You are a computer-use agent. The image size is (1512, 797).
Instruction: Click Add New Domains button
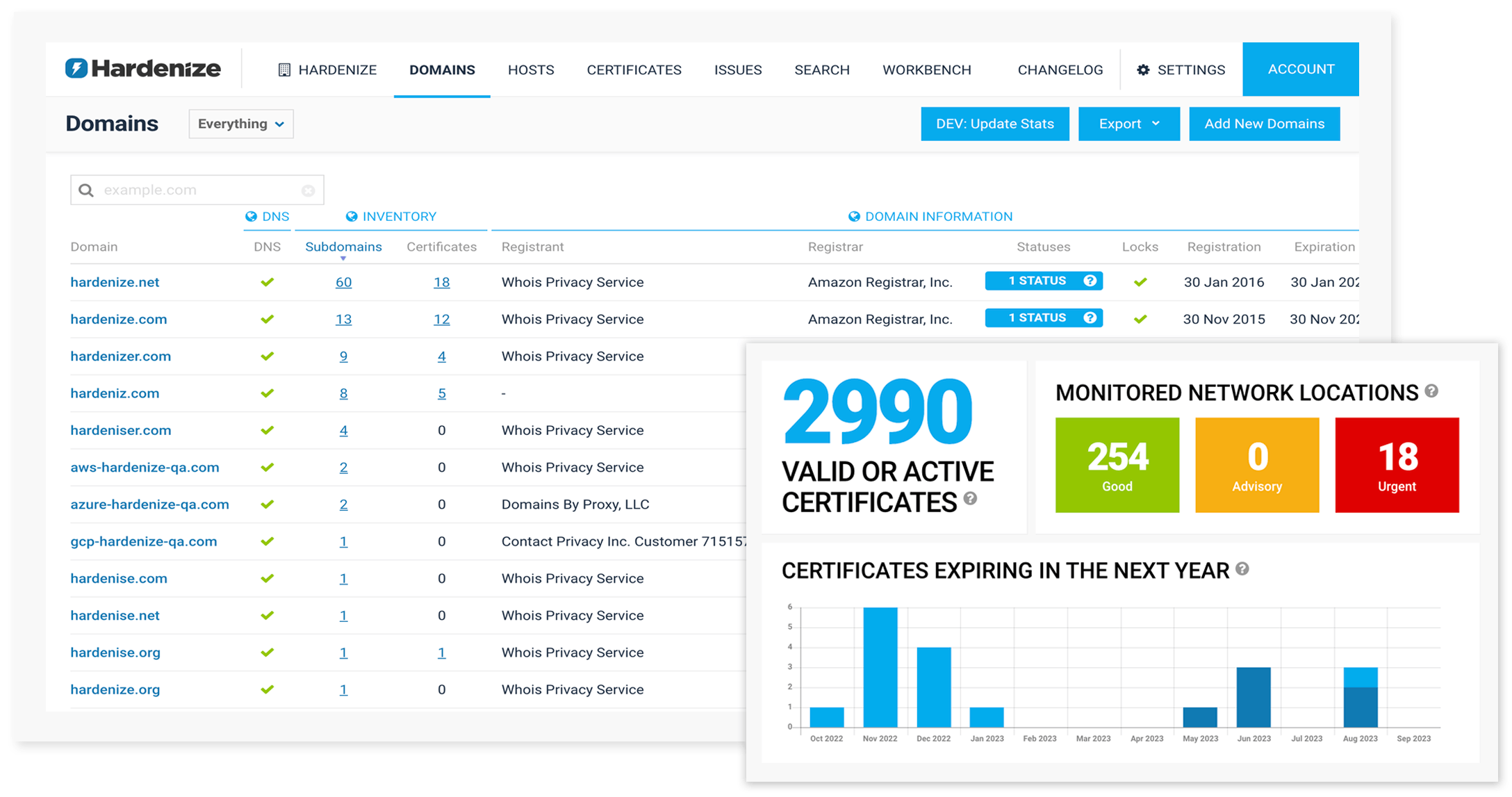1265,124
